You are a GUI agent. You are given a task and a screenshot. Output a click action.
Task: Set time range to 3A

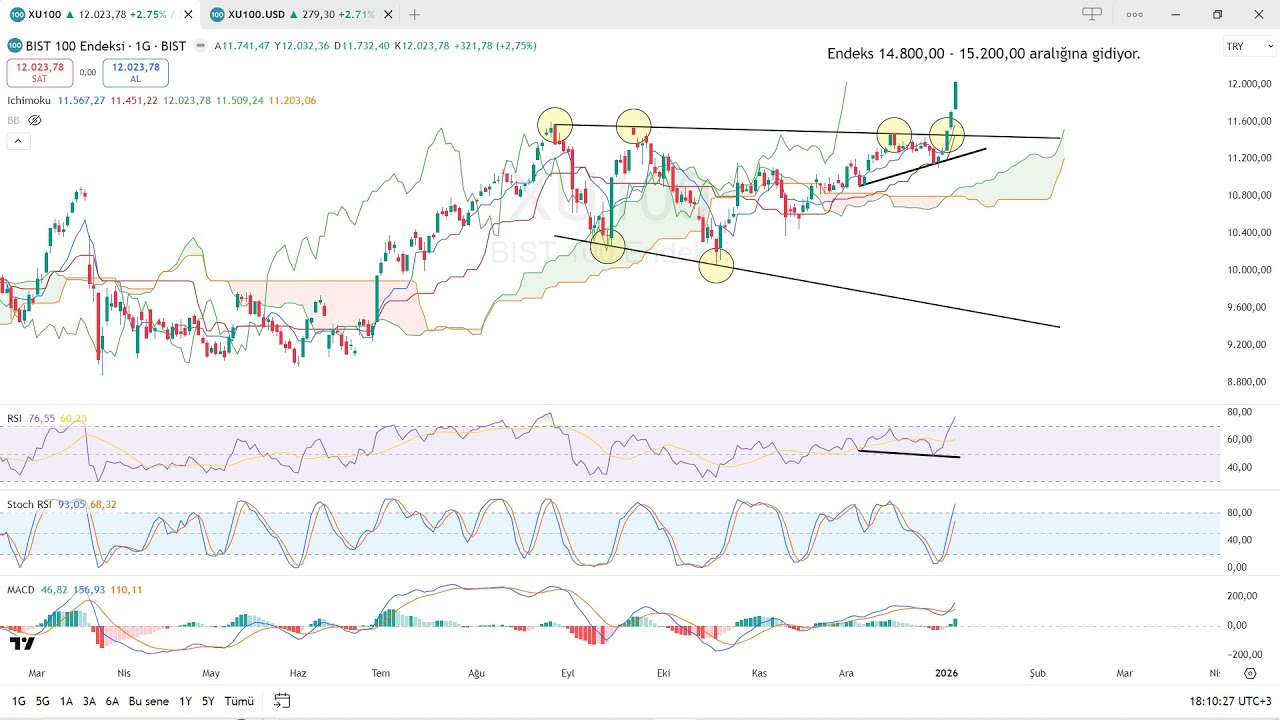89,701
